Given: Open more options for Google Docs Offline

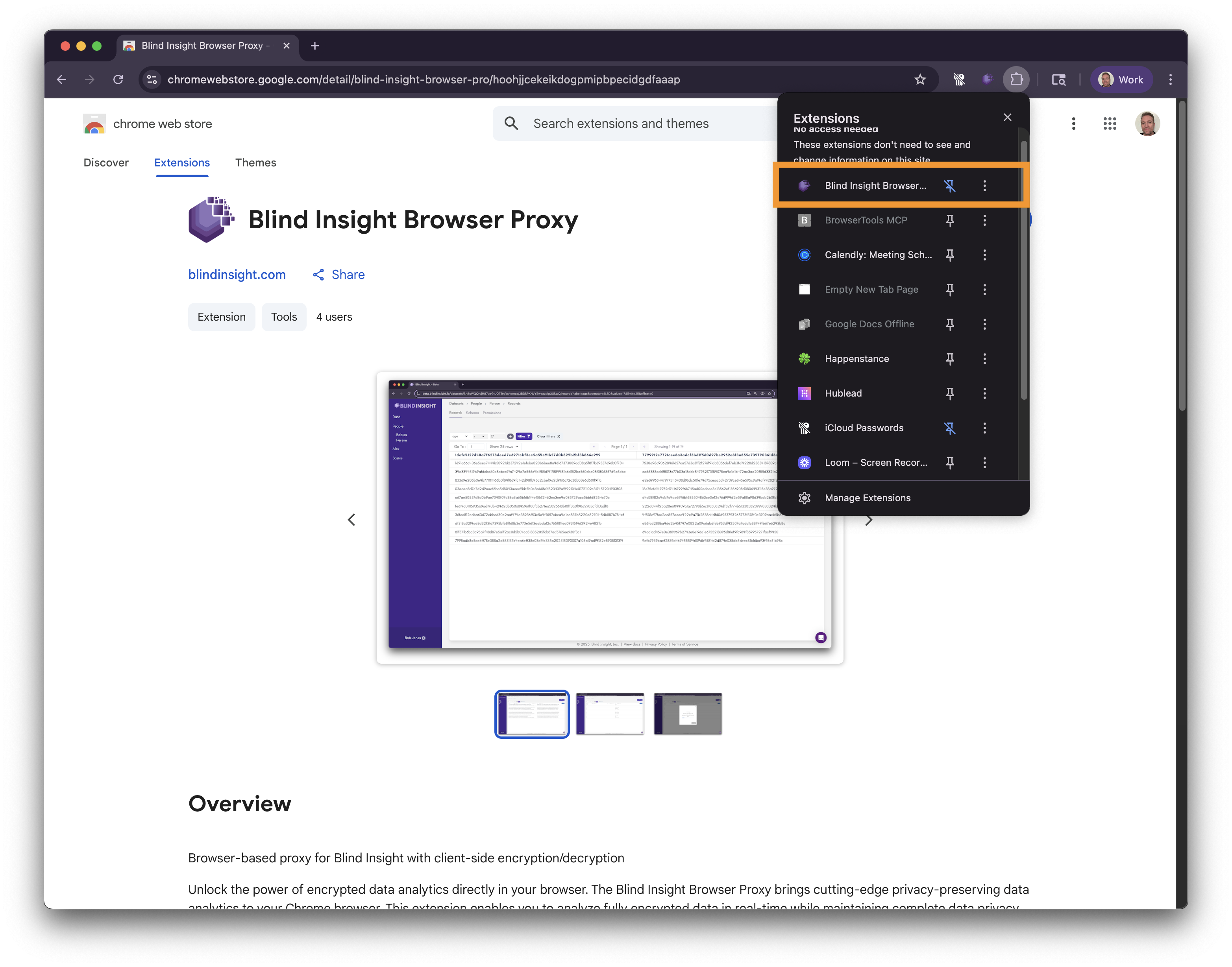Looking at the screenshot, I should tap(984, 324).
